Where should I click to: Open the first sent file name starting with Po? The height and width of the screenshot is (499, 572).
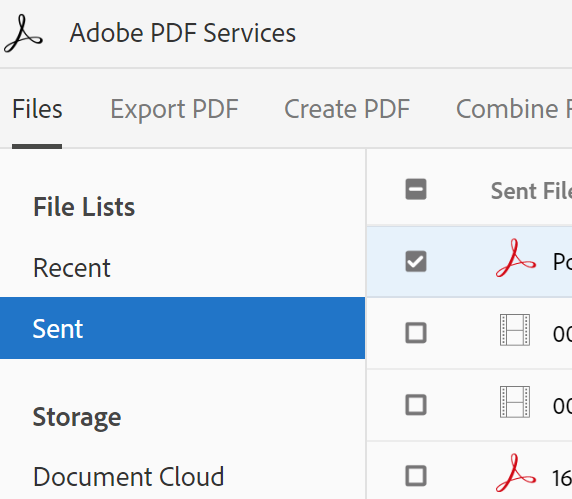tap(562, 262)
